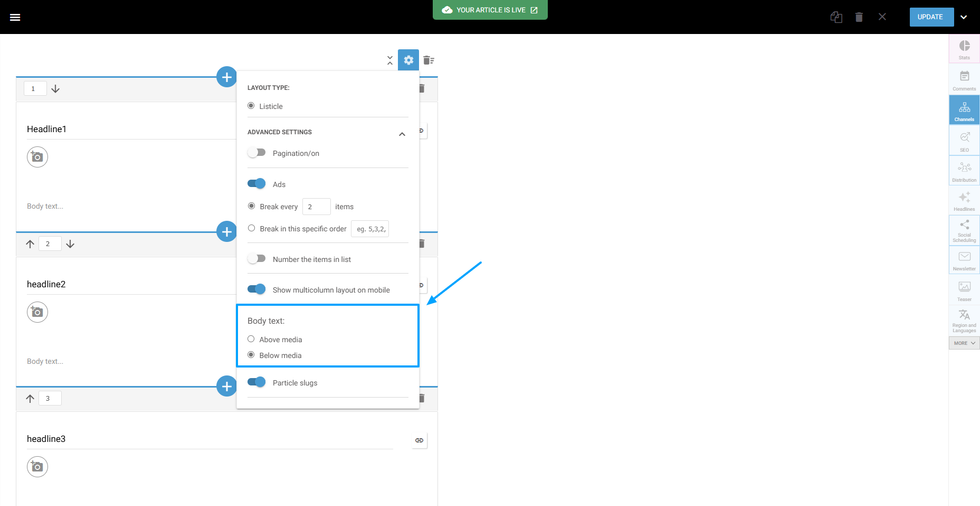Collapse the Advanced Settings section
This screenshot has width=980, height=506.
[402, 133]
